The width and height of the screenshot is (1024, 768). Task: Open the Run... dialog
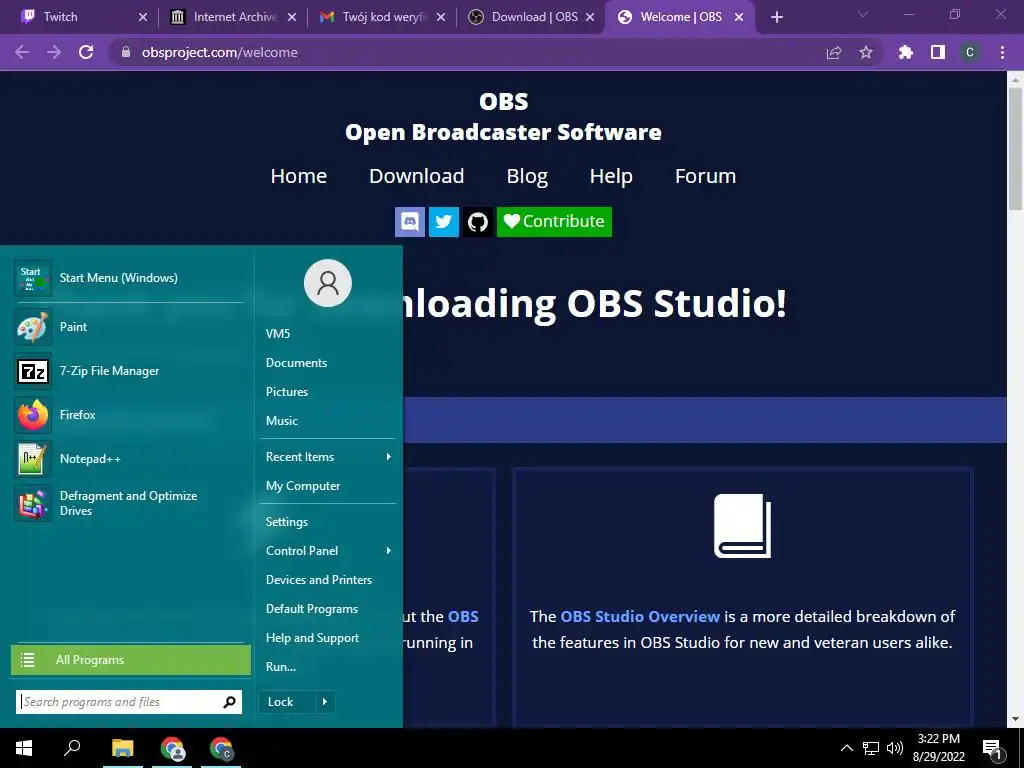pyautogui.click(x=281, y=667)
